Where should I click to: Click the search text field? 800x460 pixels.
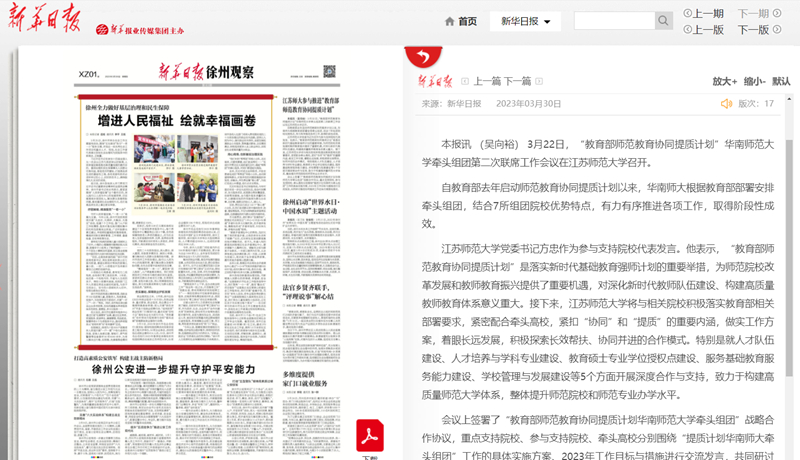pyautogui.click(x=614, y=21)
